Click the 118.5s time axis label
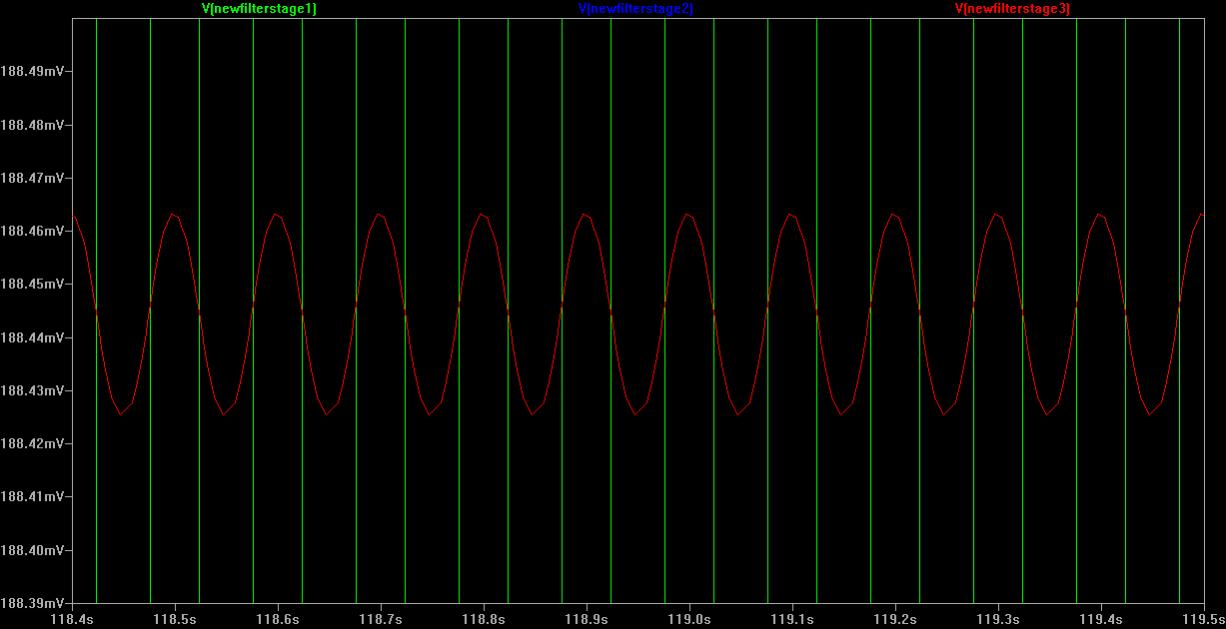Screen dimensions: 1226x629 175,620
